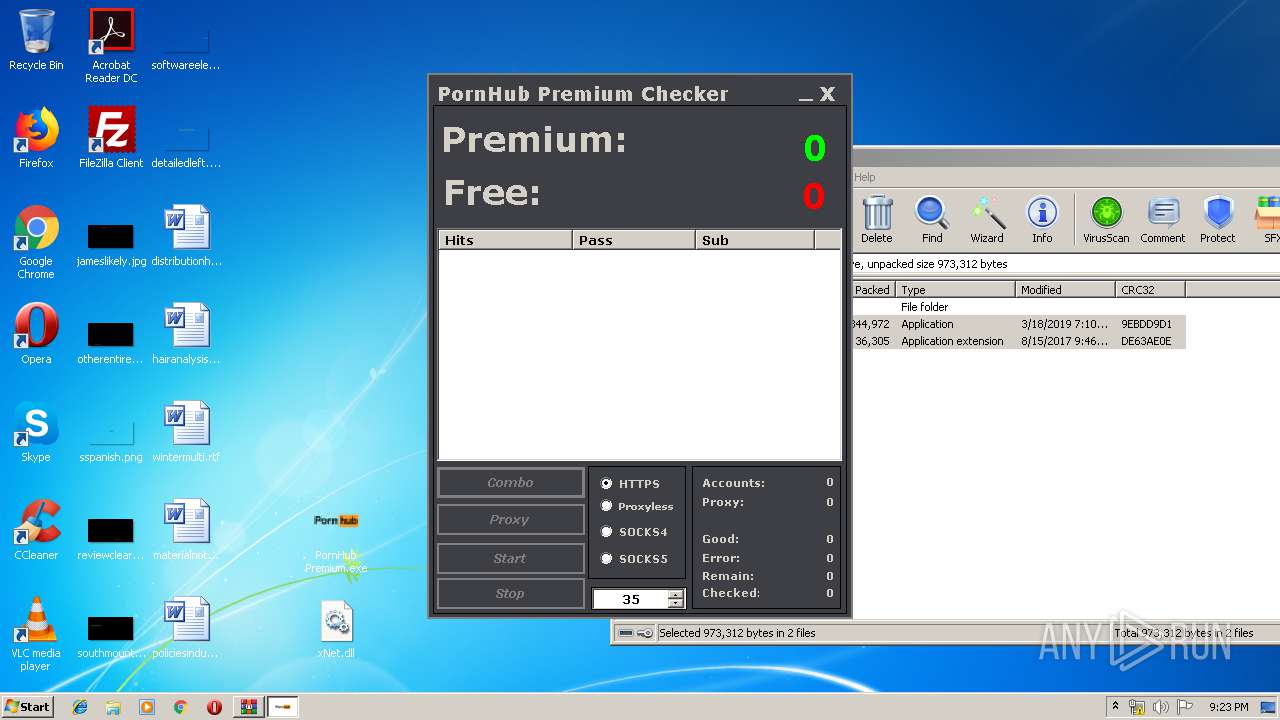This screenshot has height=720, width=1280.
Task: Launch FileZilla Client shortcut
Action: pos(111,138)
